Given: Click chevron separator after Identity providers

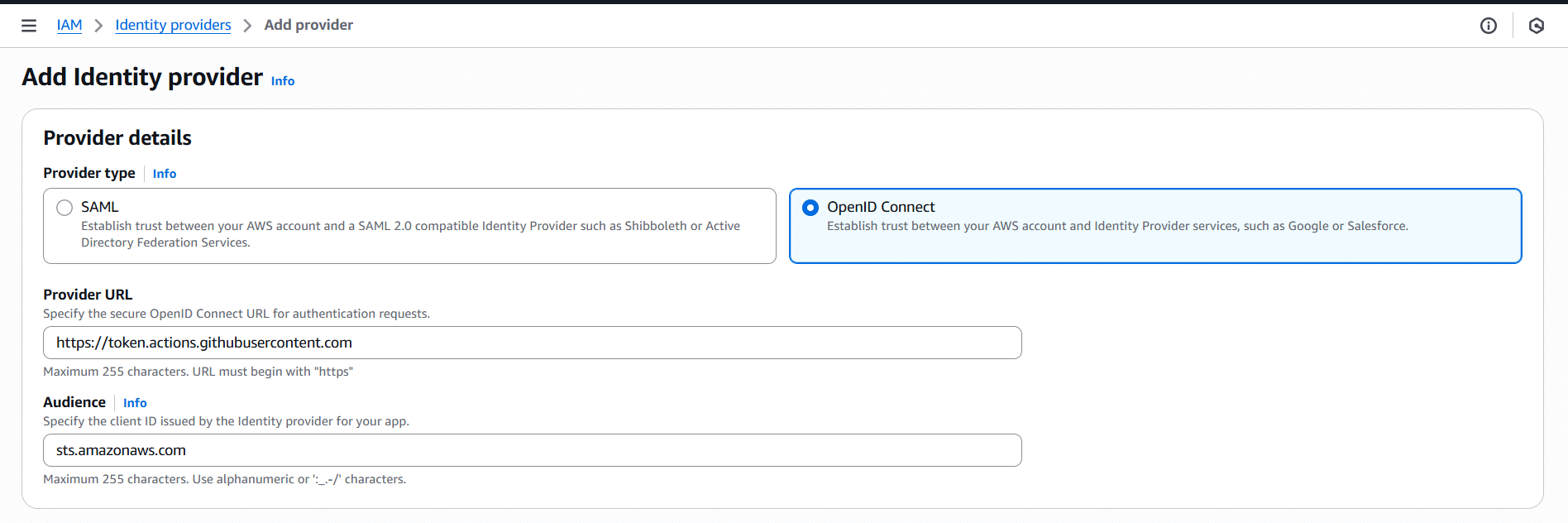Looking at the screenshot, I should pyautogui.click(x=247, y=26).
